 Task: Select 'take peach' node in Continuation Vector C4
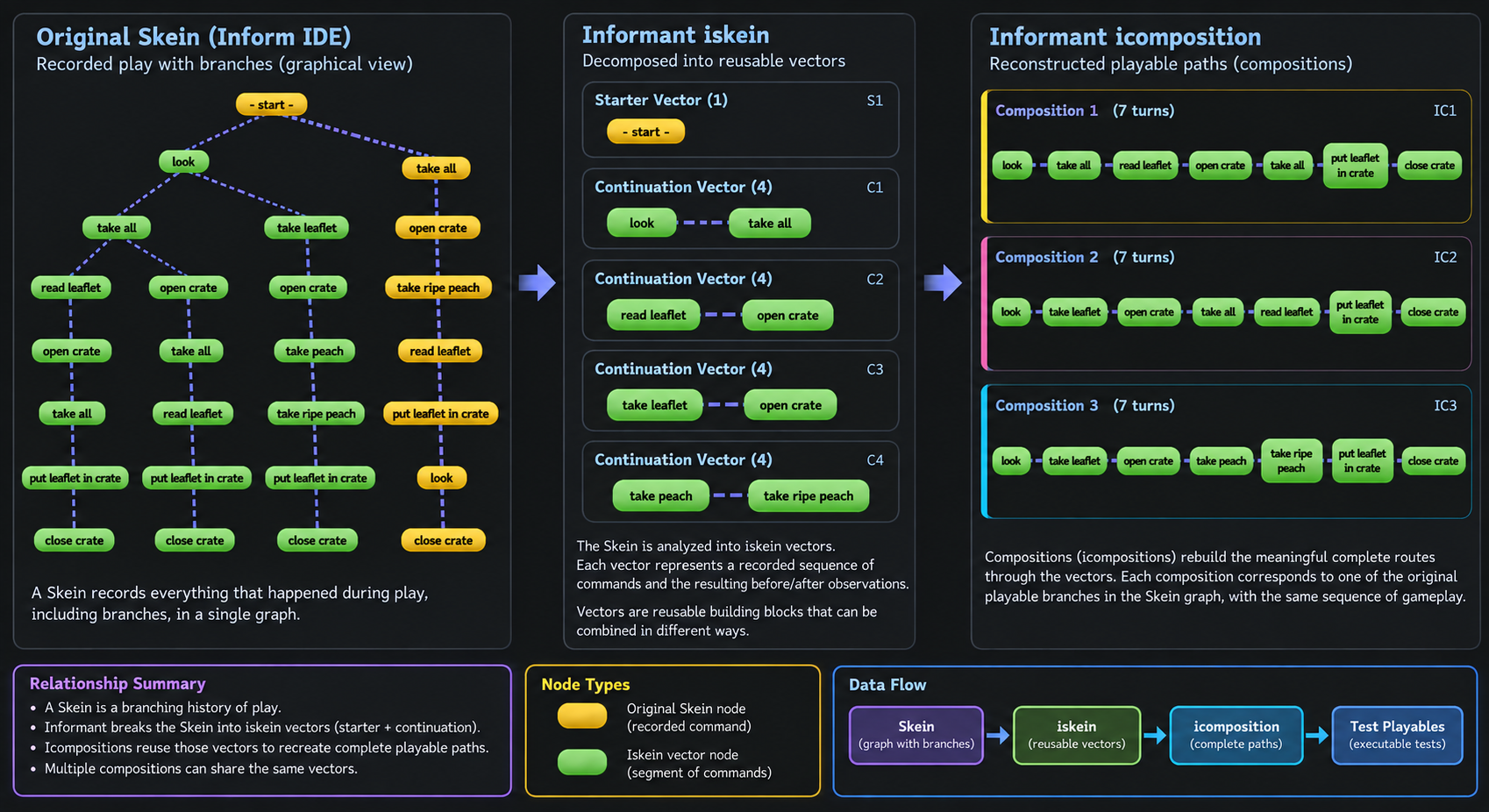point(660,495)
